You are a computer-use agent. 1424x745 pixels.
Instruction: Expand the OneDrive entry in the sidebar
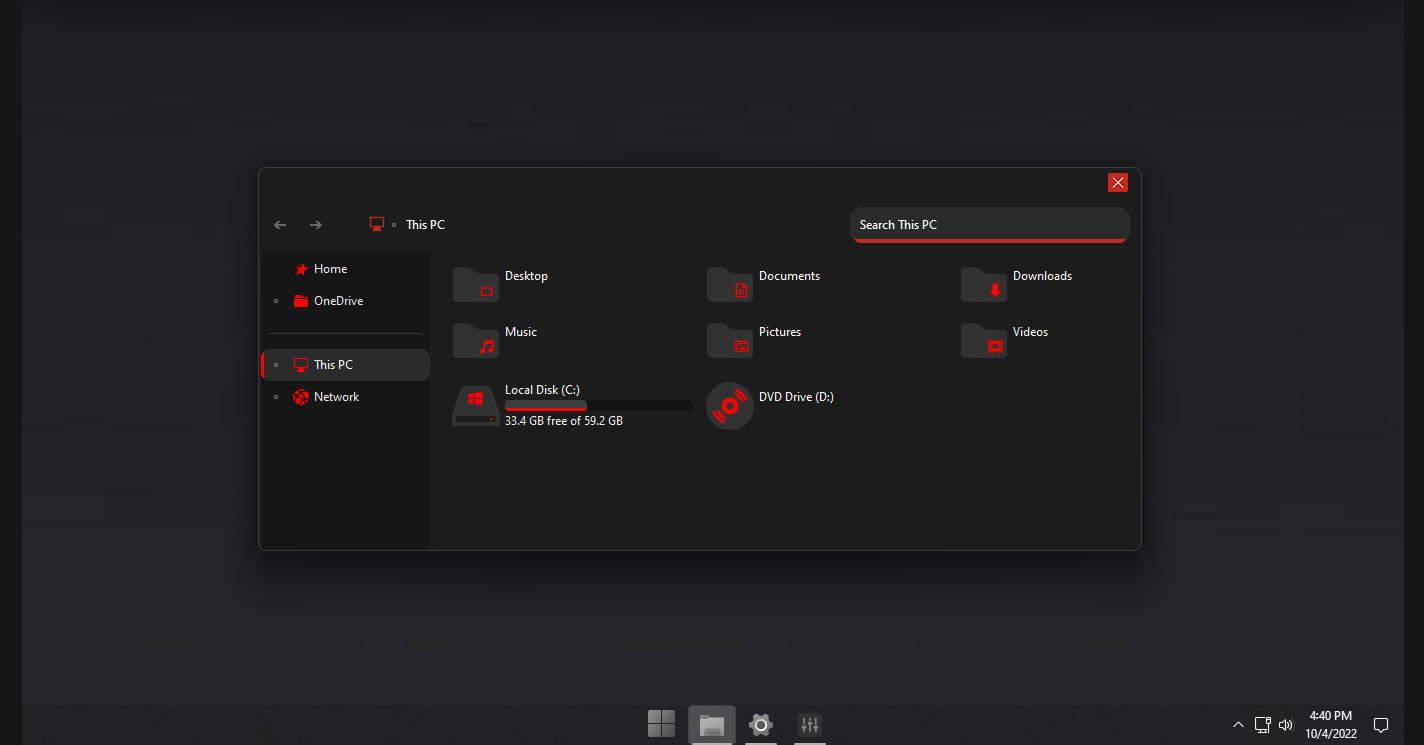[x=276, y=300]
